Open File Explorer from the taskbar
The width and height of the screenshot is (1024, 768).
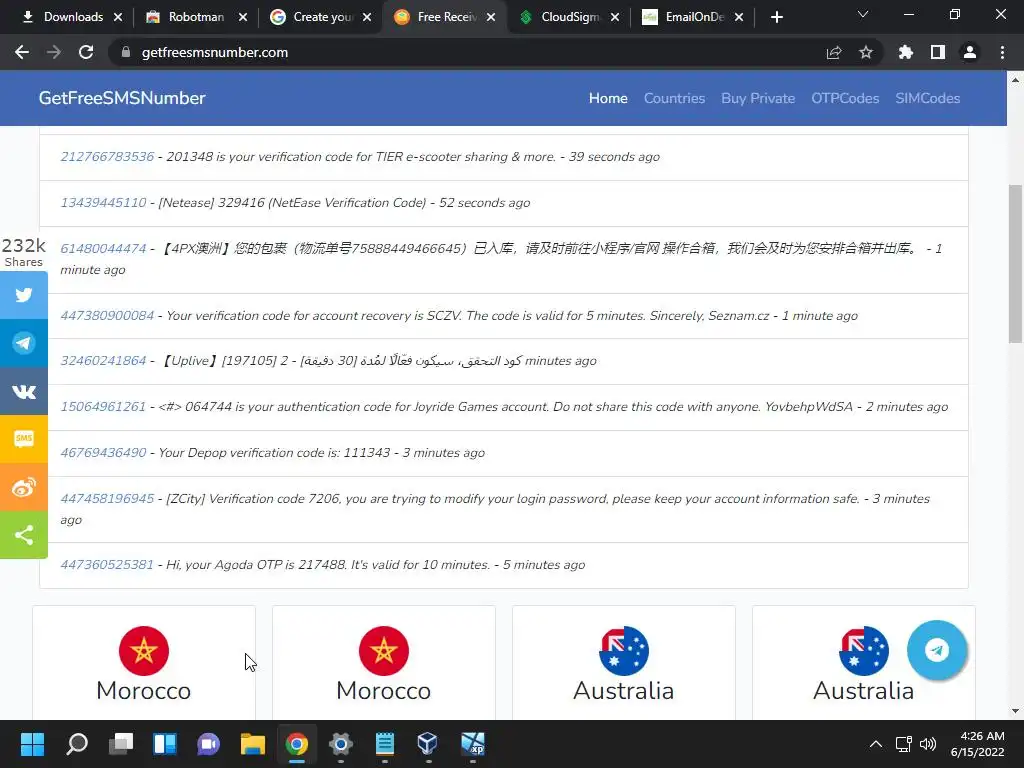tap(252, 744)
